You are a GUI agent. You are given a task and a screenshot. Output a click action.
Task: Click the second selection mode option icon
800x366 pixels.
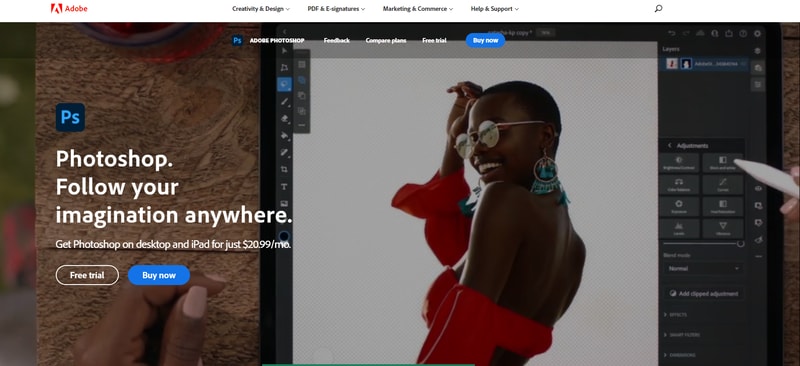302,80
